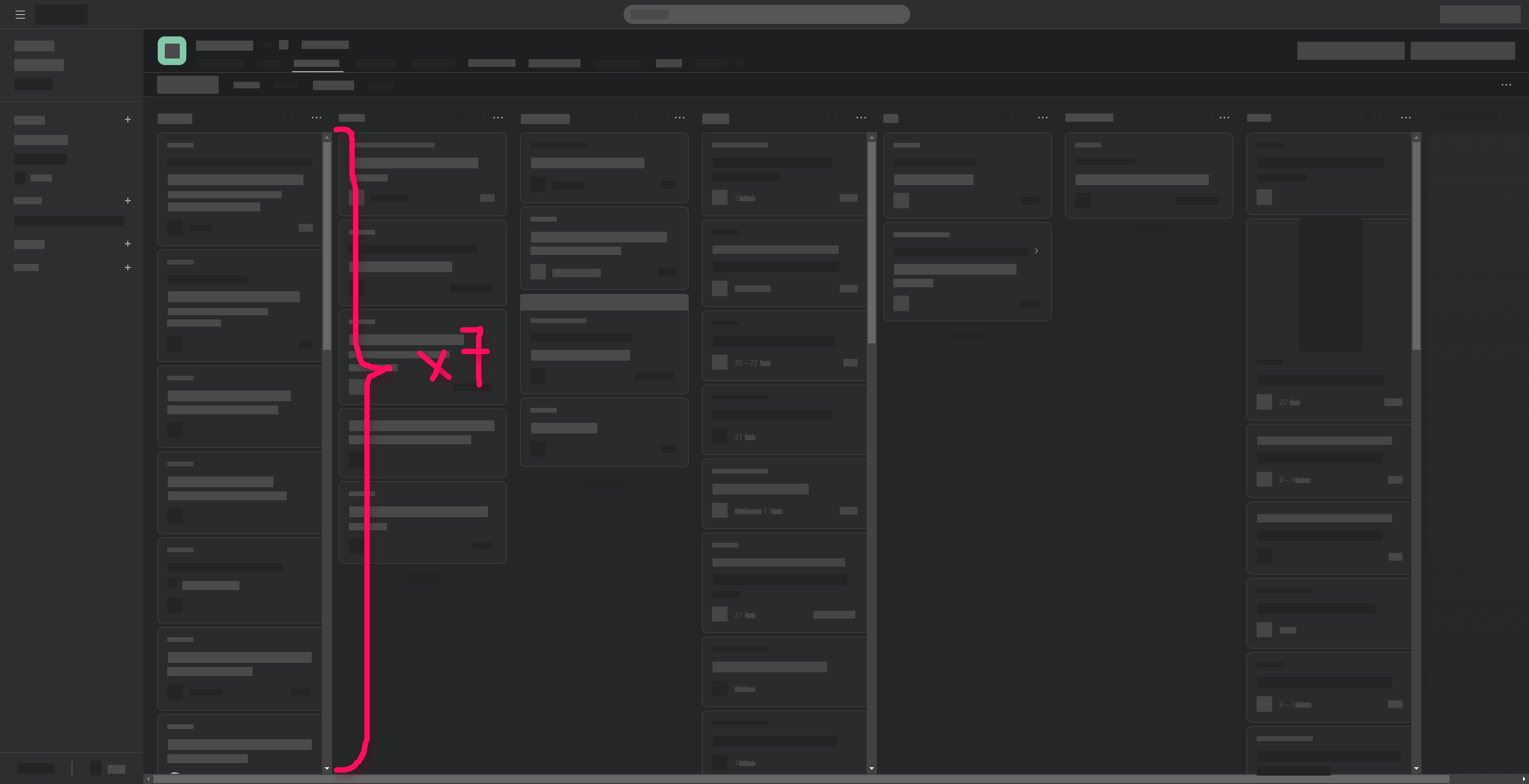The width and height of the screenshot is (1529, 784).
Task: Select the underlined active project tab
Action: pos(317,63)
